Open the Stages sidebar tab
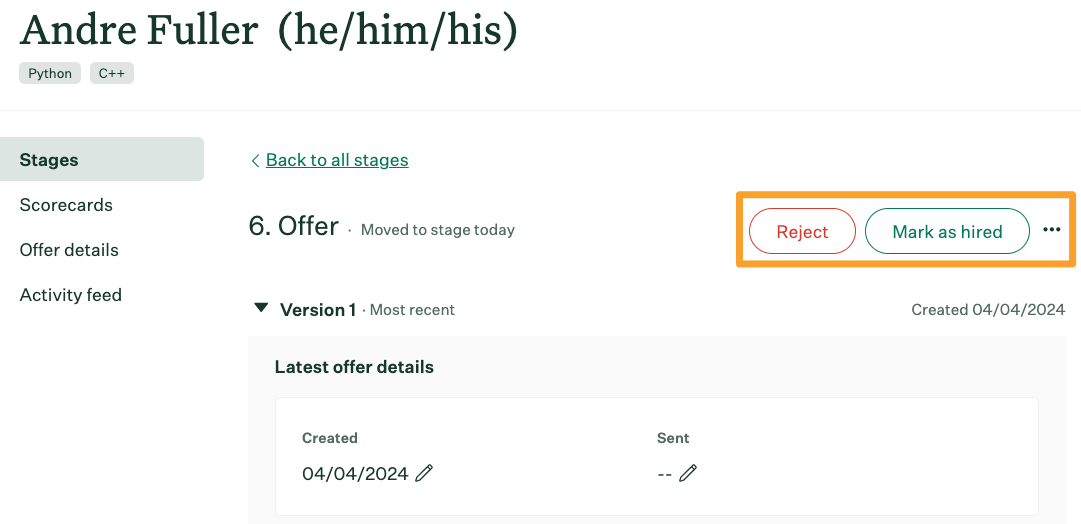The image size is (1081, 524). click(x=102, y=159)
